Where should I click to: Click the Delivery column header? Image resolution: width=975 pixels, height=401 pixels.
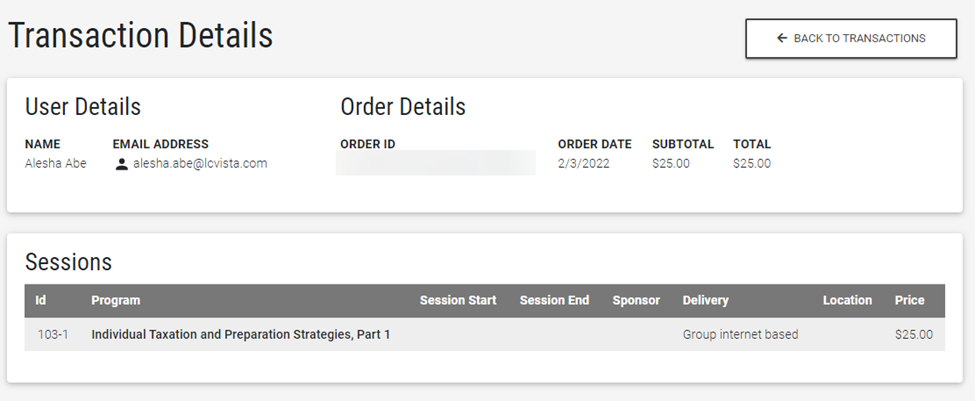(x=705, y=300)
